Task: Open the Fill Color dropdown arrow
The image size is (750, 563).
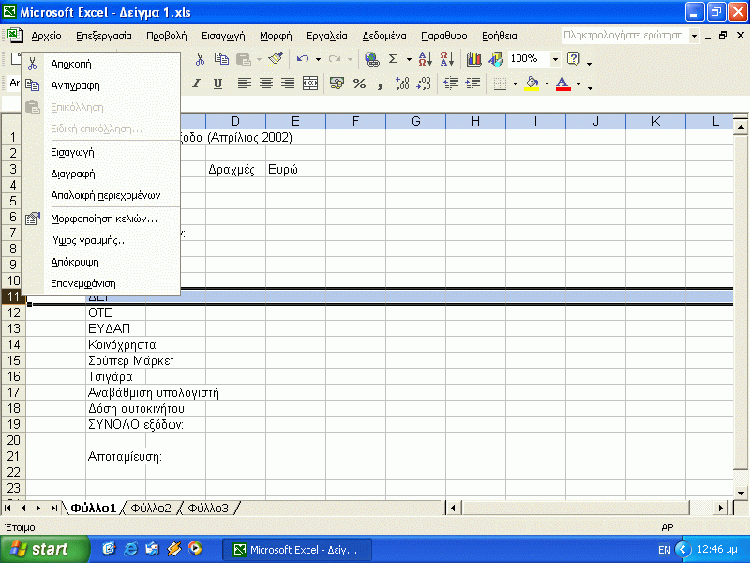Action: coord(547,84)
